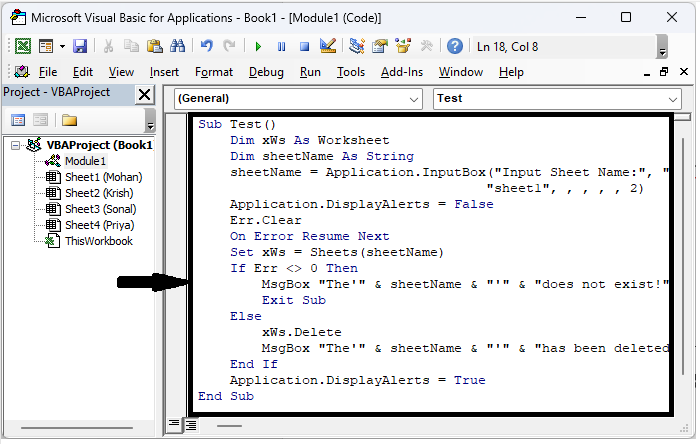
Task: Select Sheet1 (Mohan) in the tree
Action: [104, 177]
